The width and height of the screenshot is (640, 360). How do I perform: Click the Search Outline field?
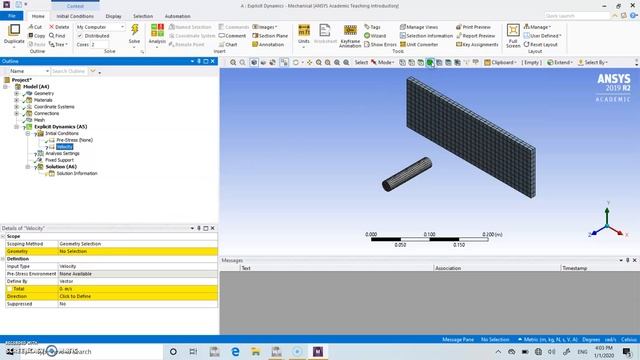[69, 71]
